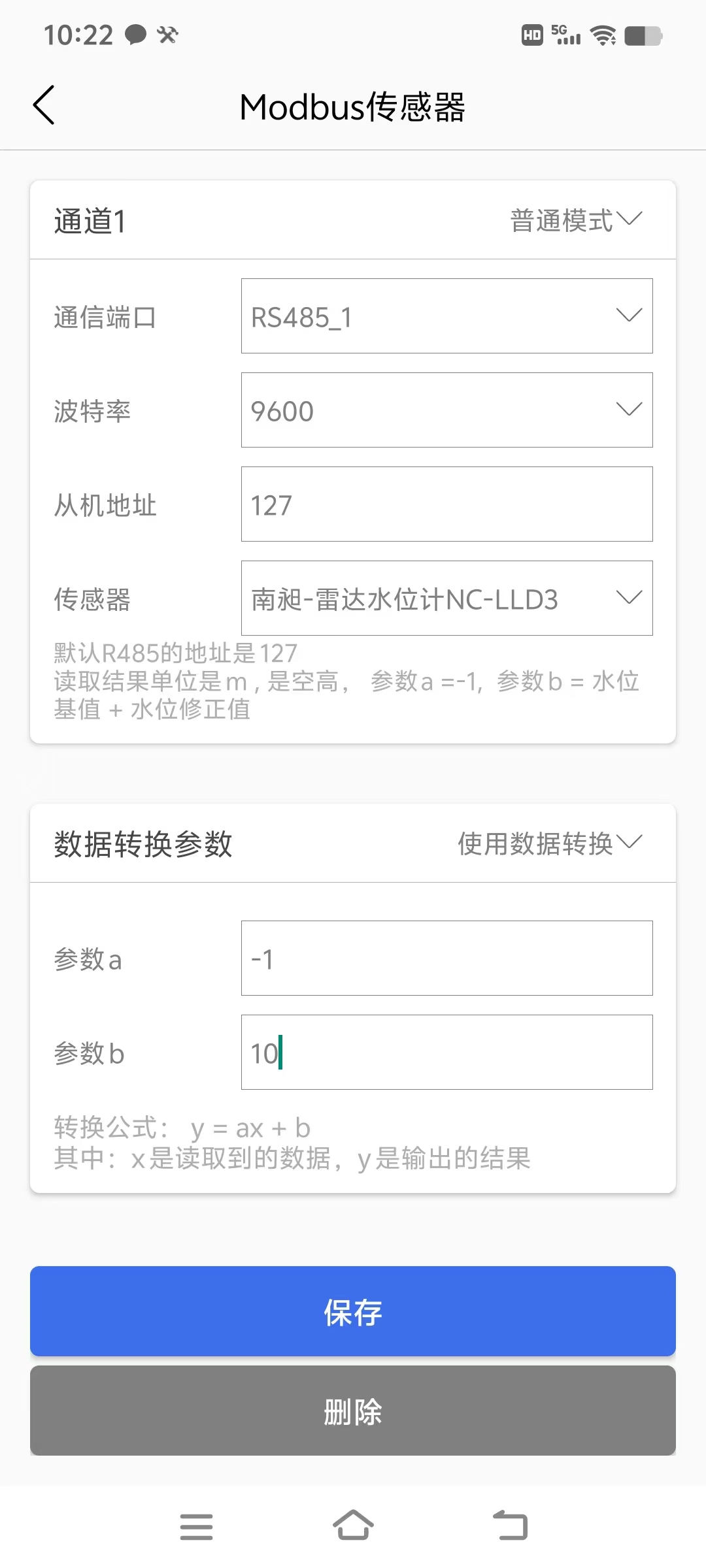
Task: Open the 传感器 sensor selection dropdown
Action: tap(447, 598)
